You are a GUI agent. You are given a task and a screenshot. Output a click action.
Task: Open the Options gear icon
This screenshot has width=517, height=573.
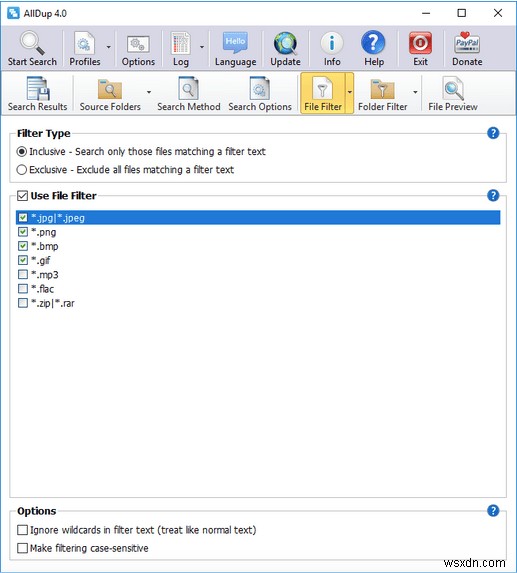(x=138, y=45)
